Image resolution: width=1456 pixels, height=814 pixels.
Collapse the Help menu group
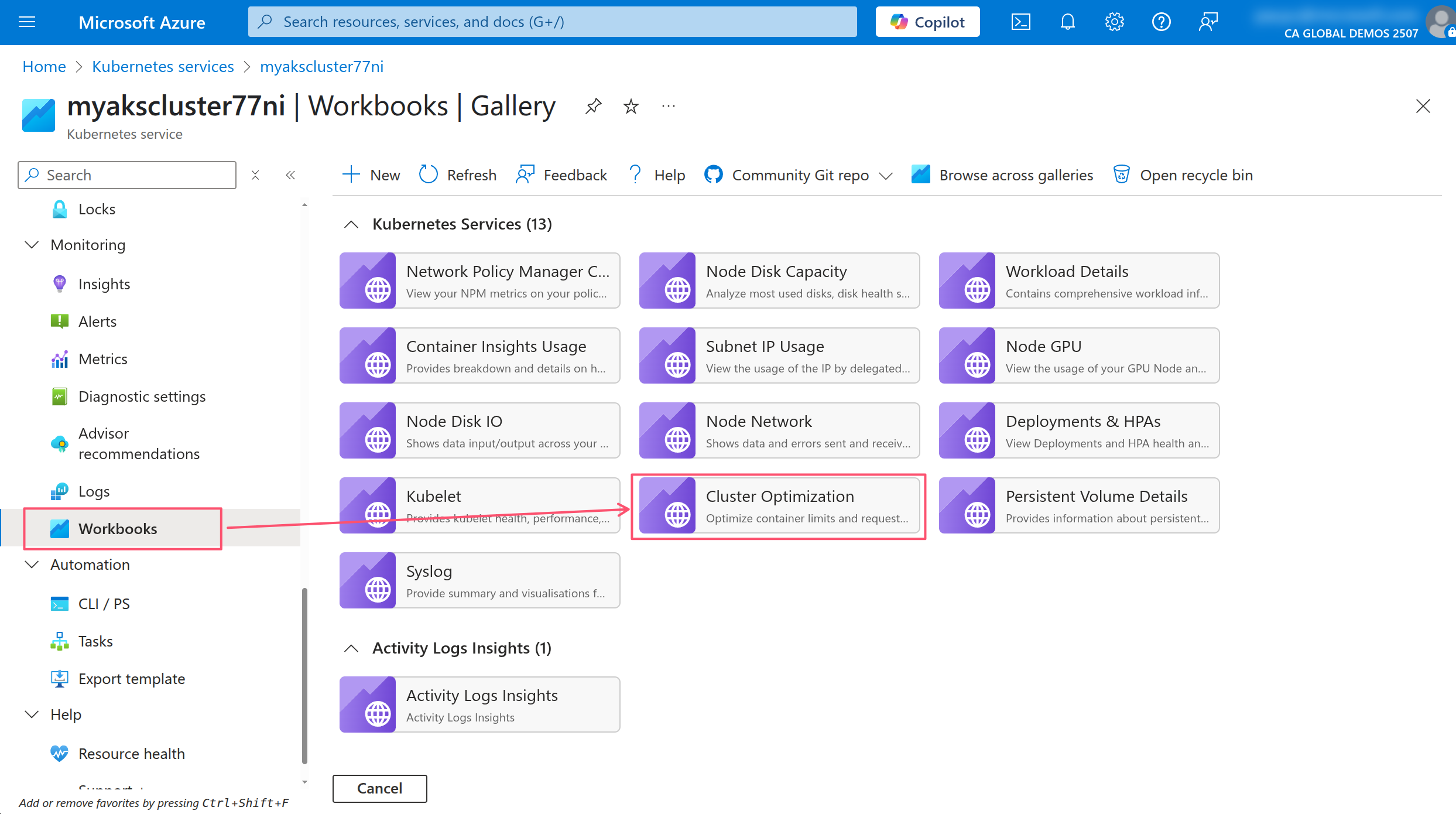(32, 714)
